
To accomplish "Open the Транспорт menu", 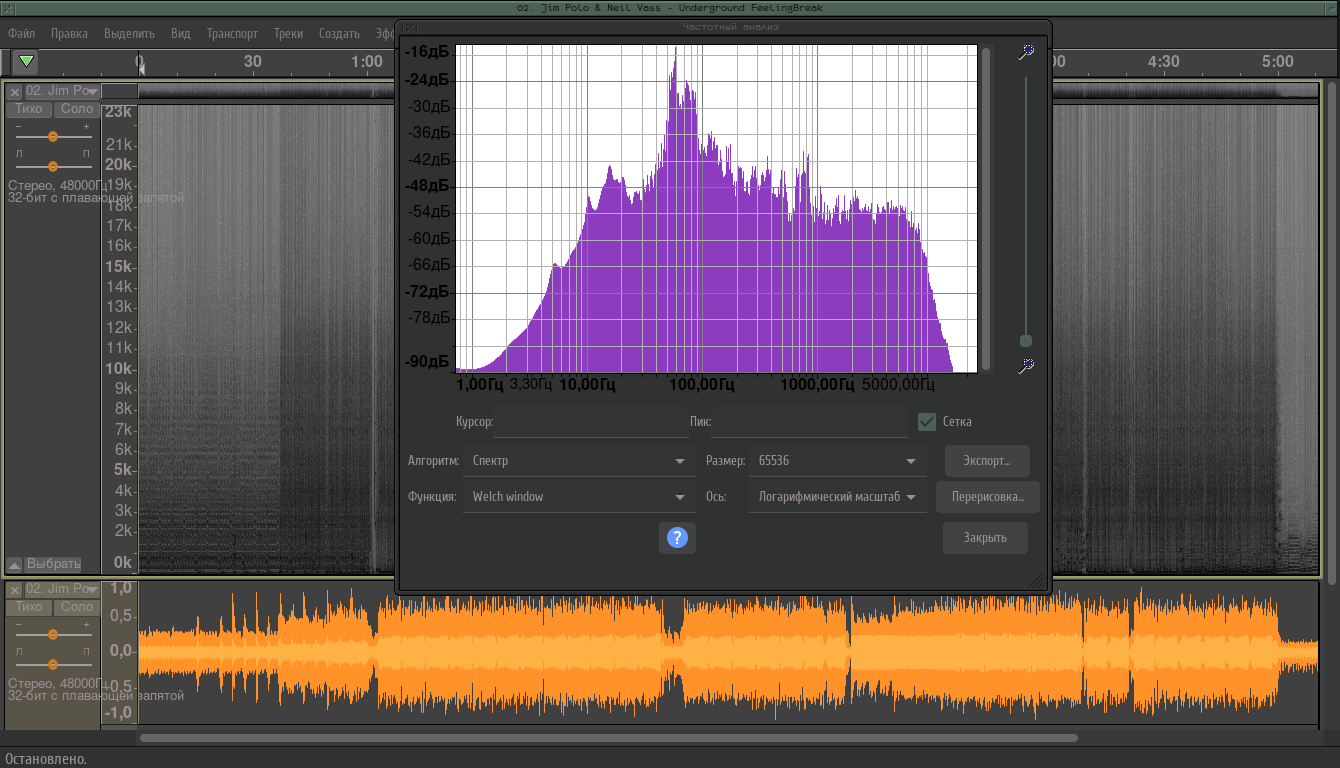I will tap(232, 33).
